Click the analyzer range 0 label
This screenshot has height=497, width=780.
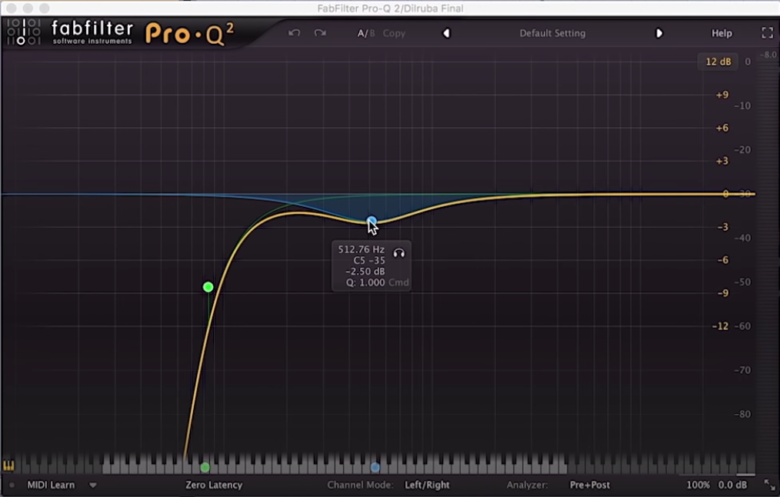[x=747, y=62]
